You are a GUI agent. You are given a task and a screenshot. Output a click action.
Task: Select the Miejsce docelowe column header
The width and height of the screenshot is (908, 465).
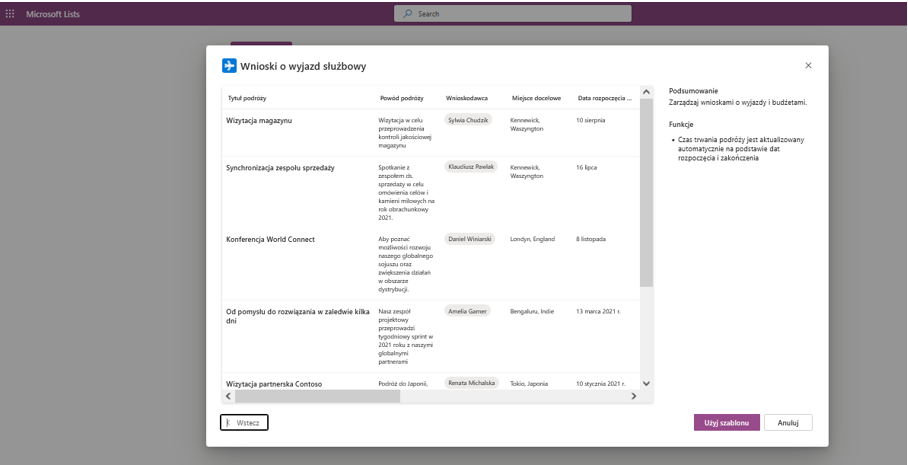[536, 98]
